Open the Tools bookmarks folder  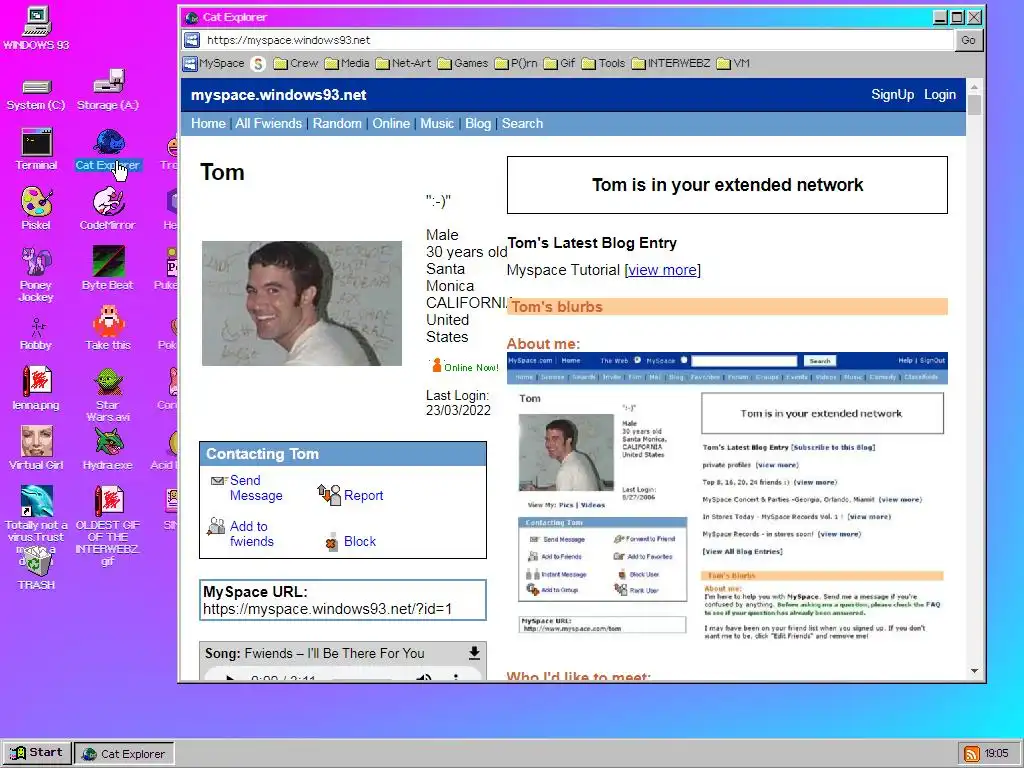[603, 63]
